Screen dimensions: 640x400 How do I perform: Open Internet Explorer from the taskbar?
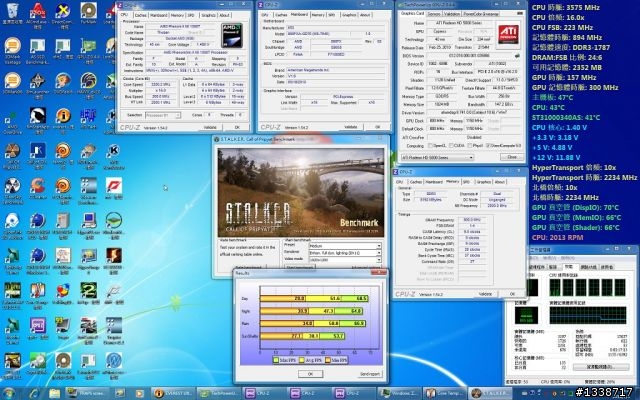[34, 393]
